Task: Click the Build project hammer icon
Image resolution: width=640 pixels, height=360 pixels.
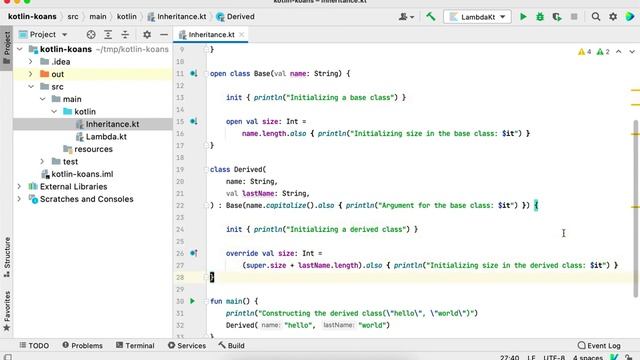Action: (x=431, y=17)
